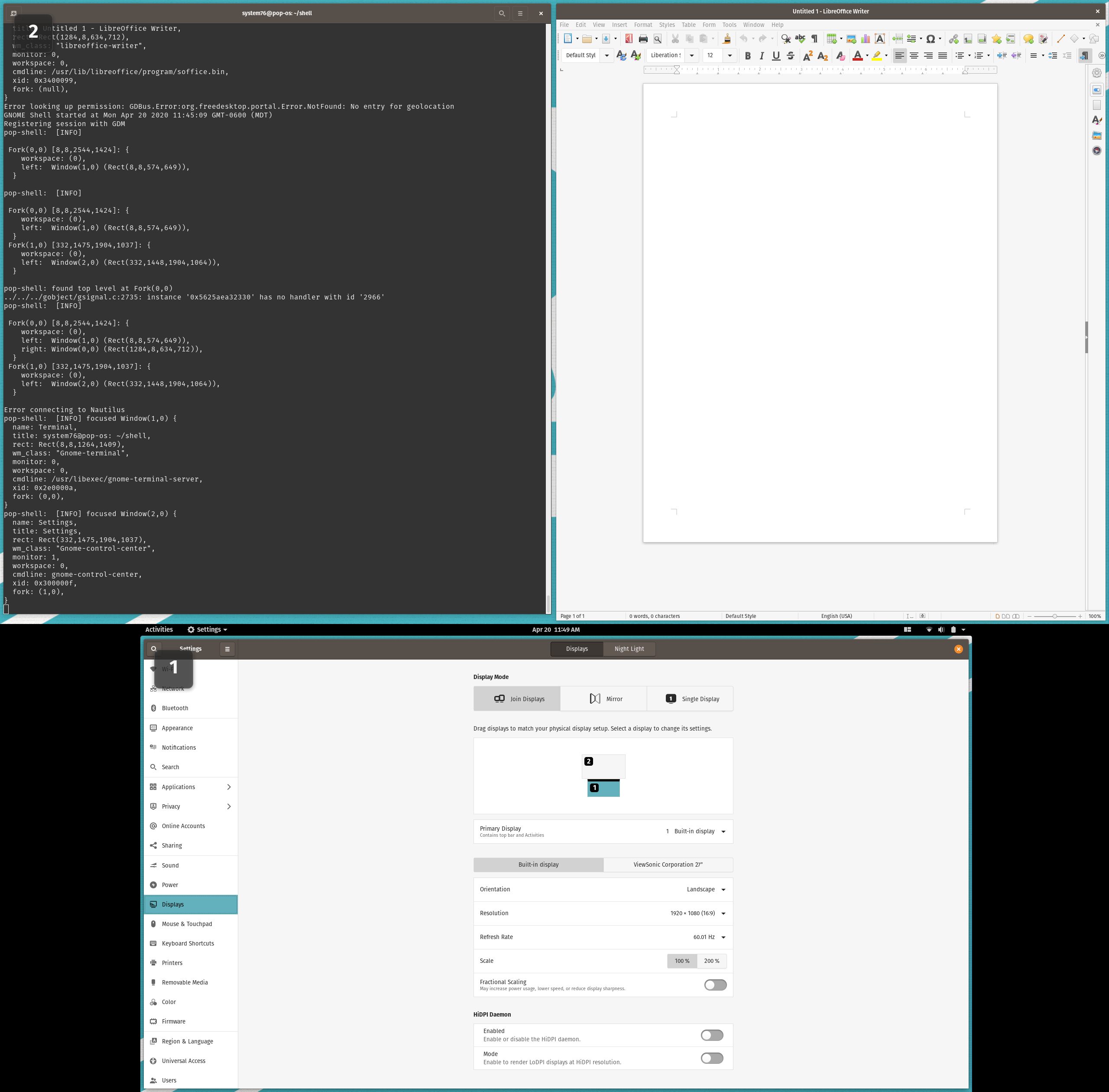Expand Privacy settings chevron
Viewport: 1109px width, 1092px height.
(x=229, y=806)
